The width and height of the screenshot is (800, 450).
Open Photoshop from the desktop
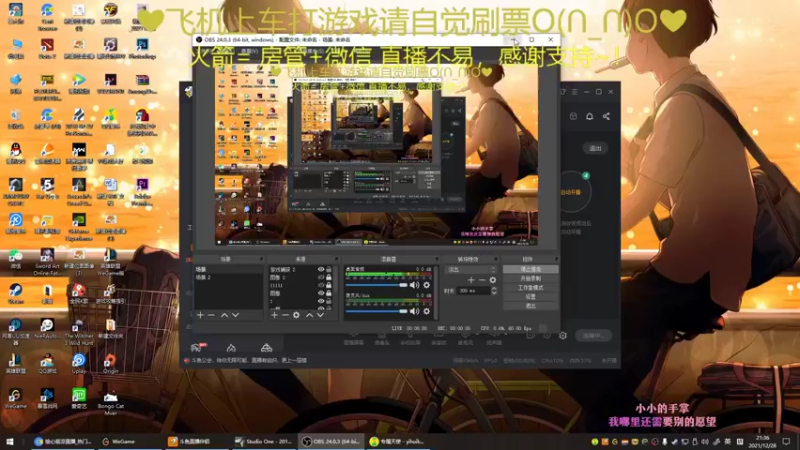click(142, 49)
